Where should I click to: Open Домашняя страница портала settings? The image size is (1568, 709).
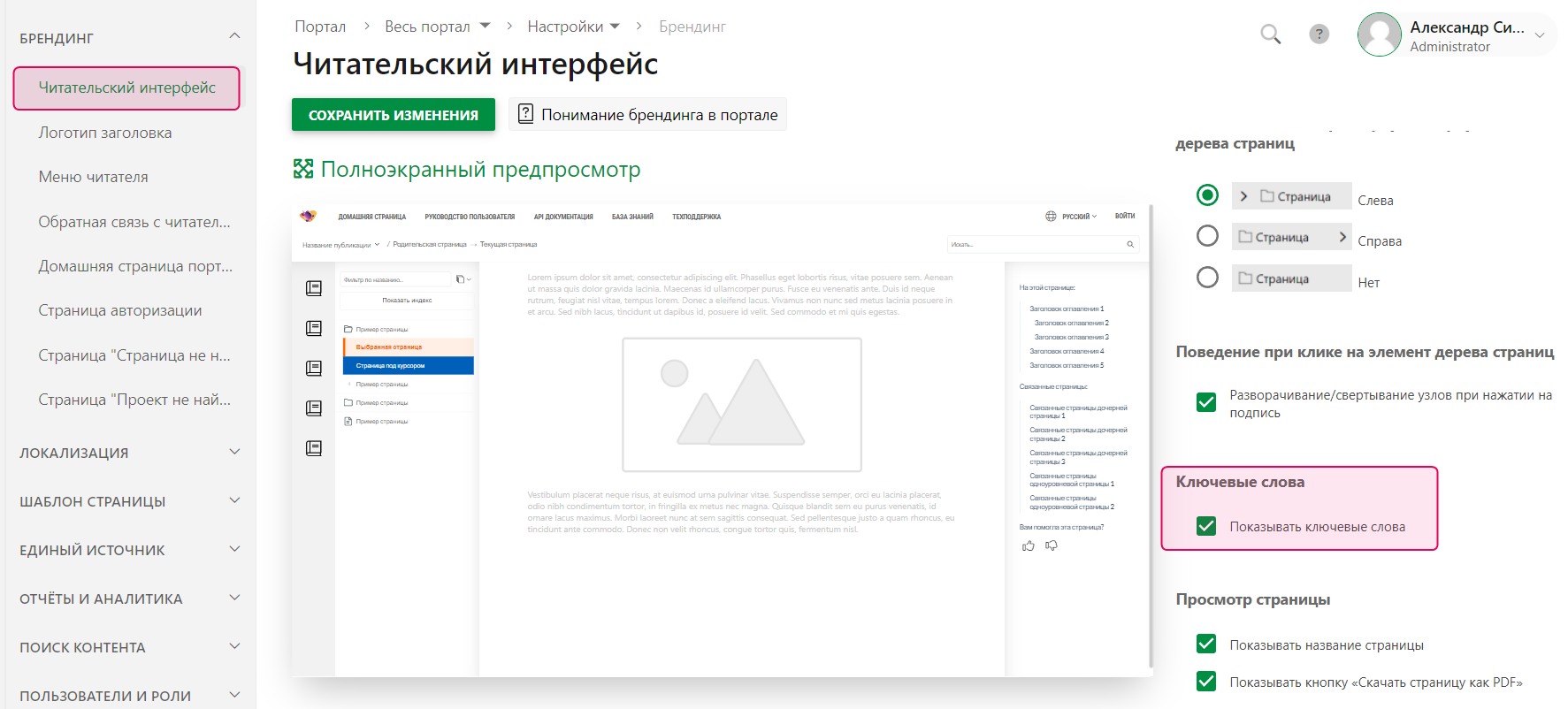coord(135,266)
